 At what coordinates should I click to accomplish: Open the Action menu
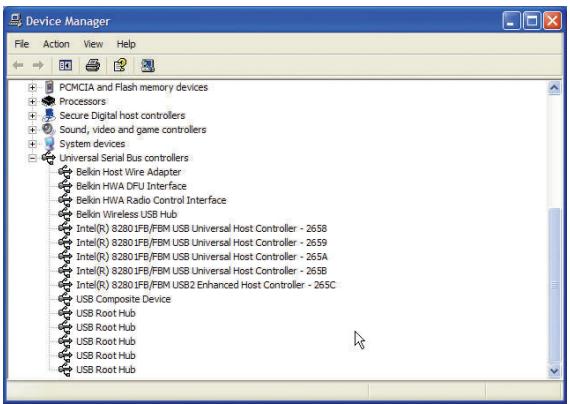coord(56,44)
